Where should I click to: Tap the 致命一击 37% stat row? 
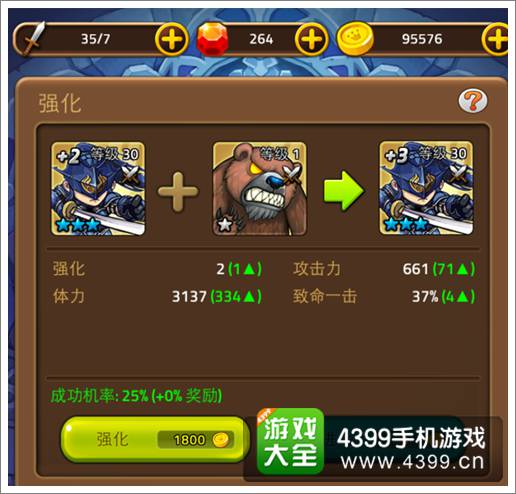[384, 296]
